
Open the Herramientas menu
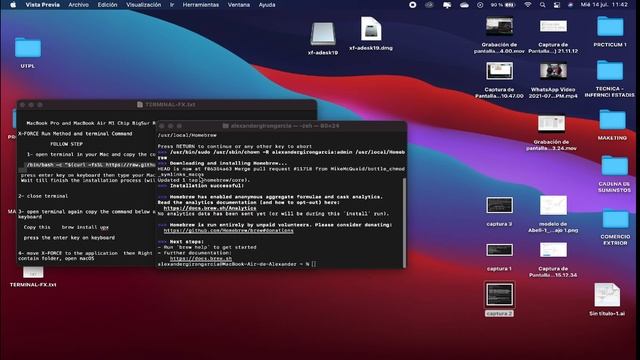click(x=200, y=5)
